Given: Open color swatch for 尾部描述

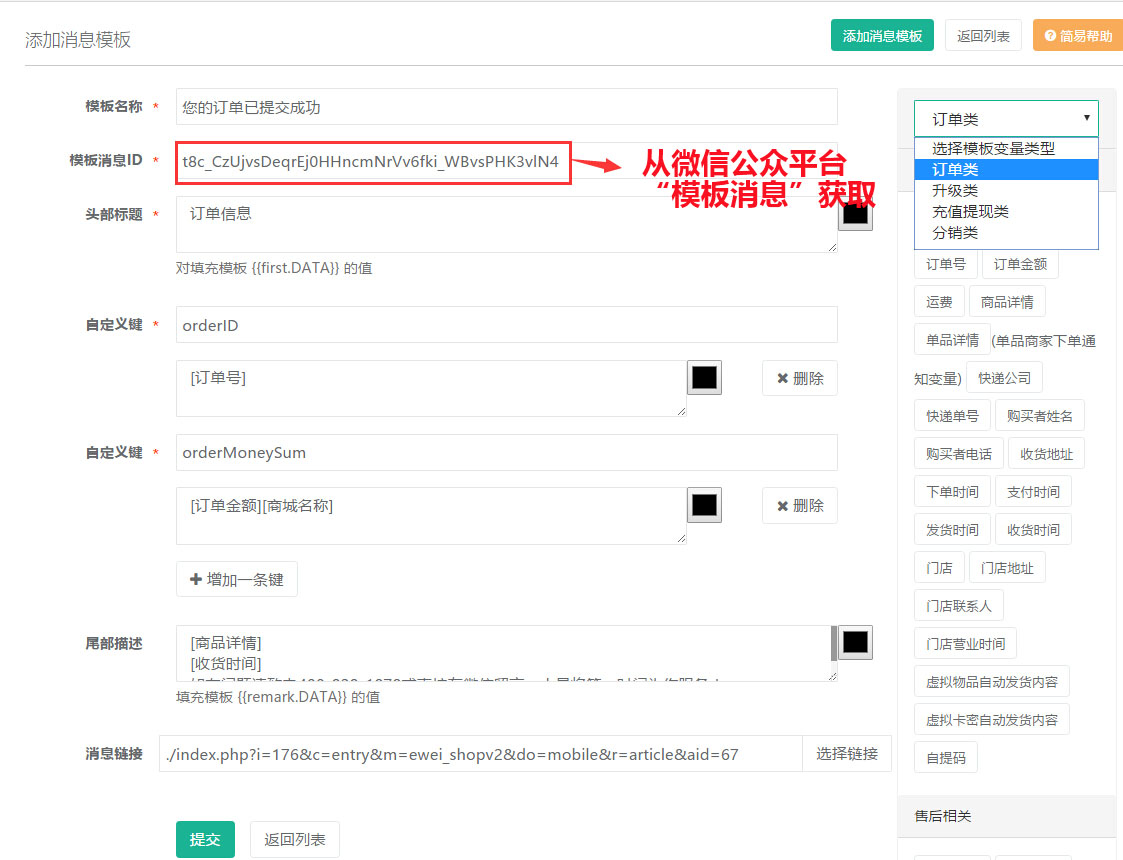Looking at the screenshot, I should (854, 642).
